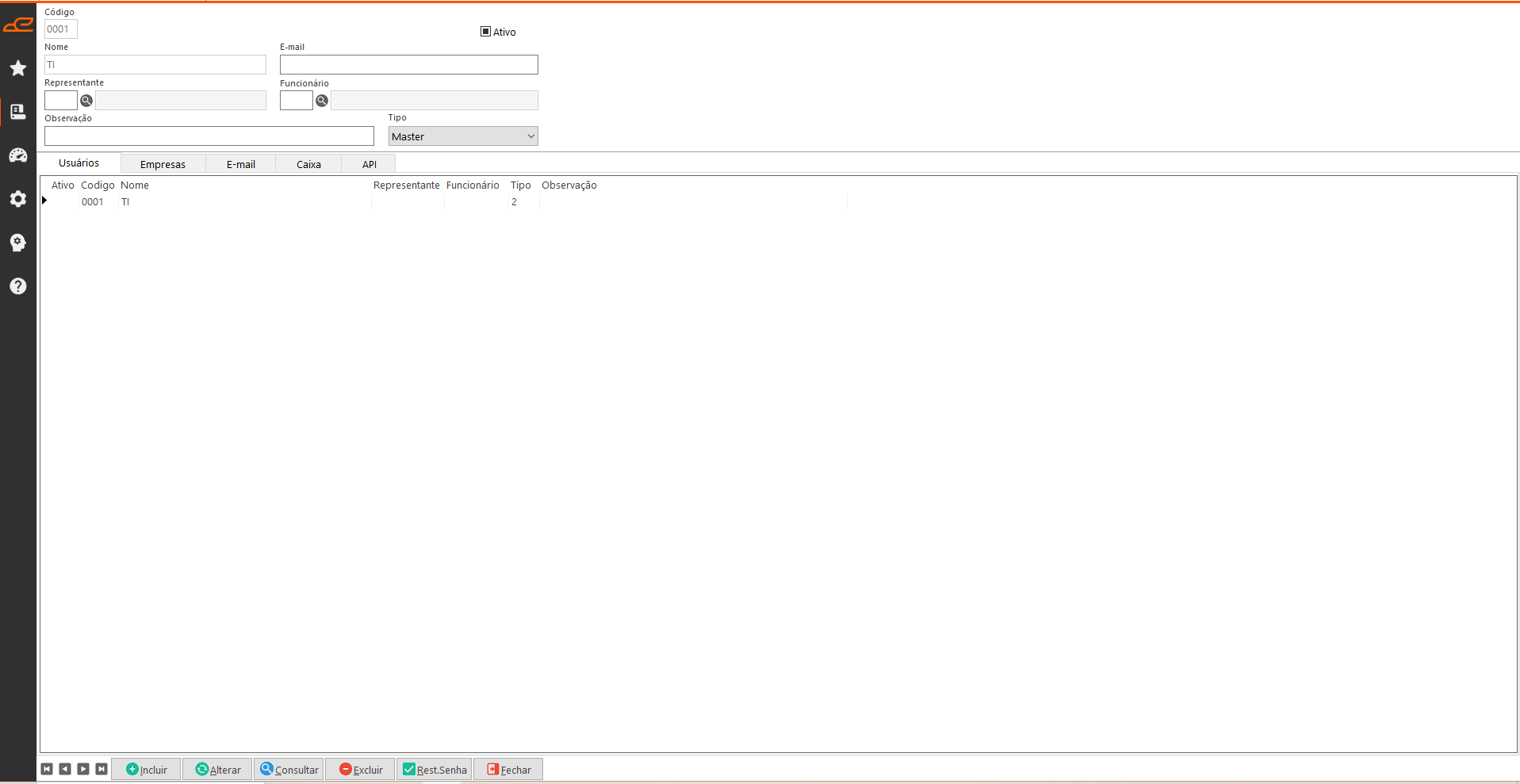Select the 0001 TI row in grid
Image resolution: width=1520 pixels, height=784 pixels.
pyautogui.click(x=125, y=202)
